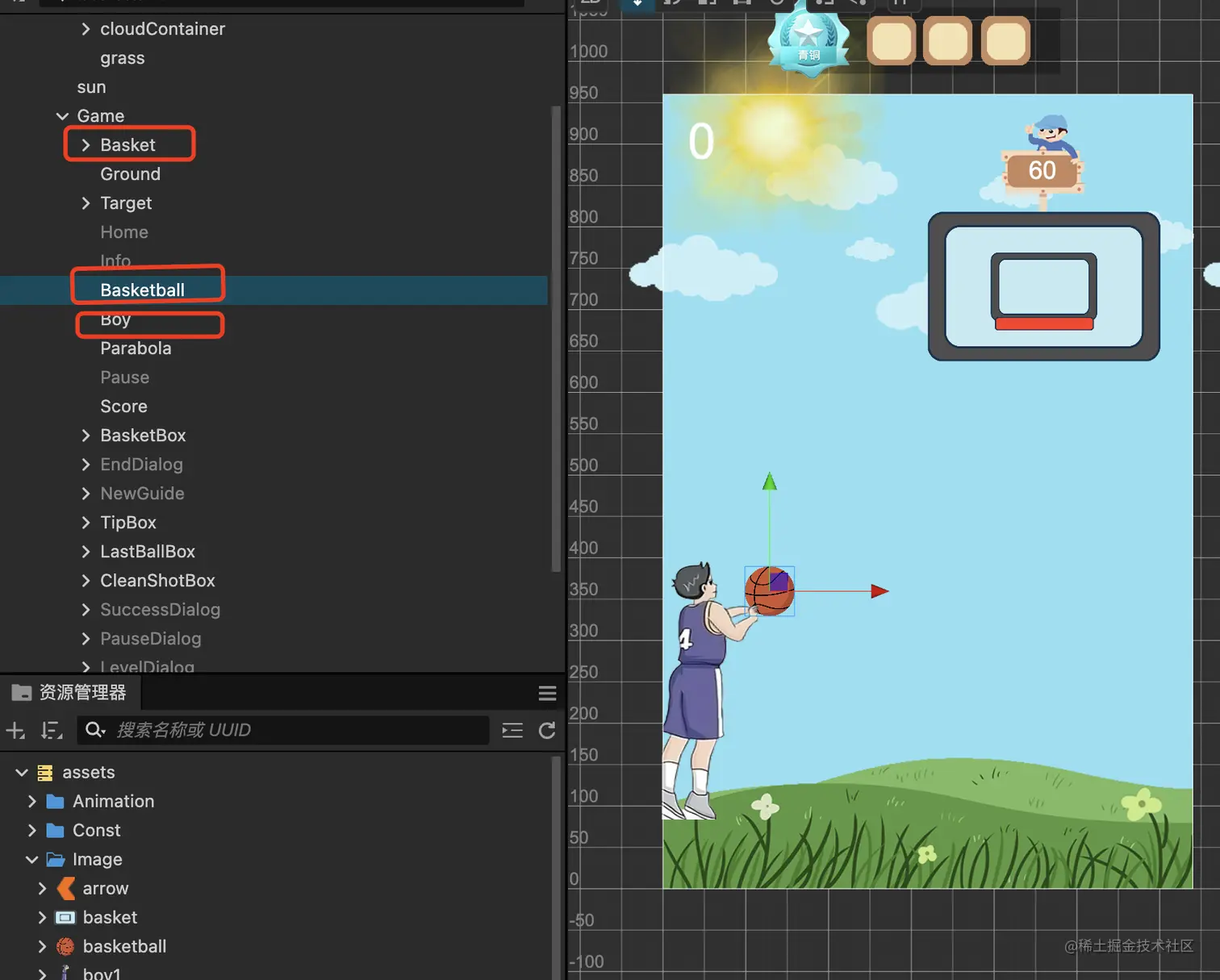Select the sun node in hierarchy

[x=91, y=87]
